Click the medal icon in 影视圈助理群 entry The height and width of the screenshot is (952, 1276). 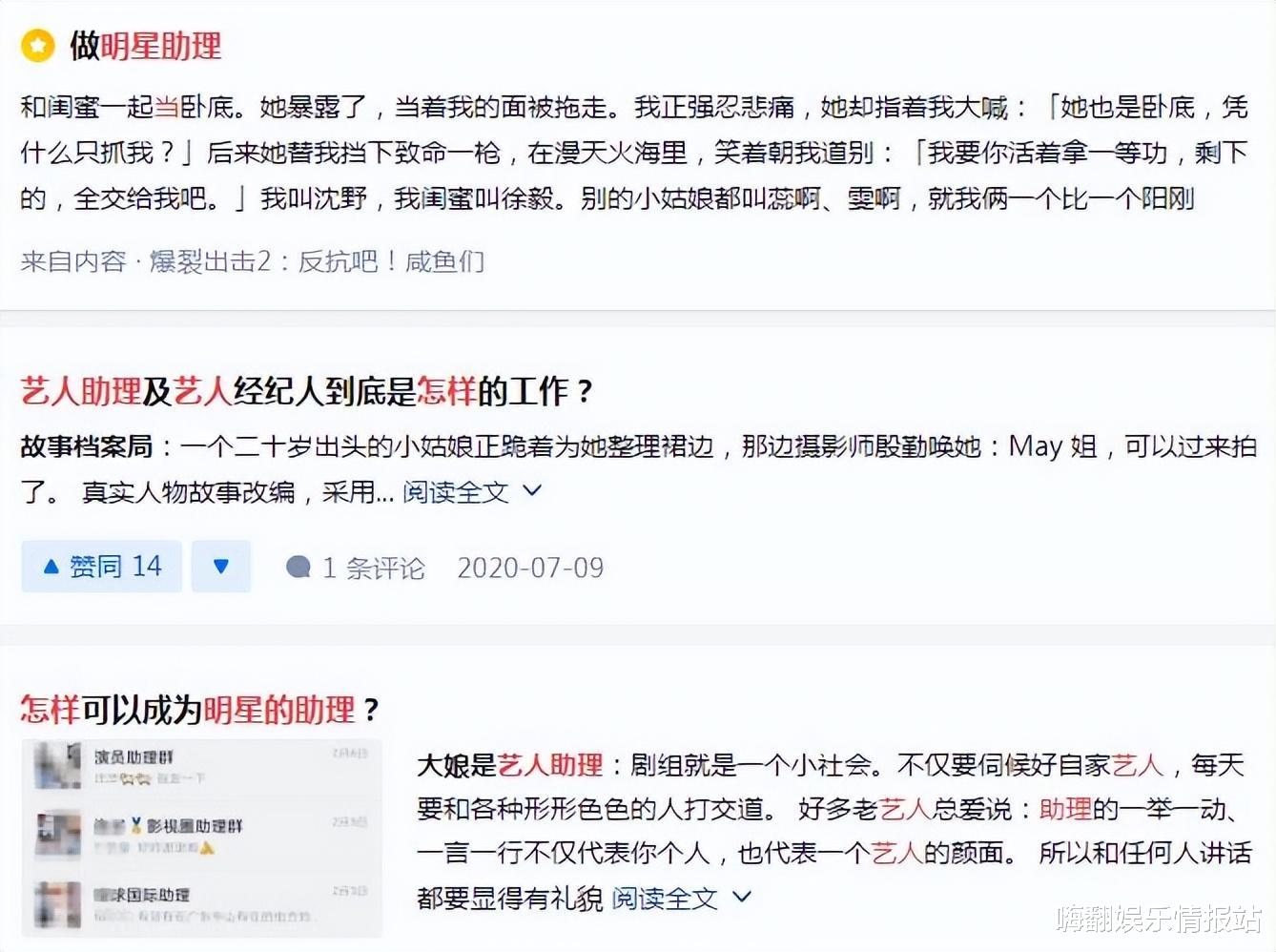[x=135, y=826]
